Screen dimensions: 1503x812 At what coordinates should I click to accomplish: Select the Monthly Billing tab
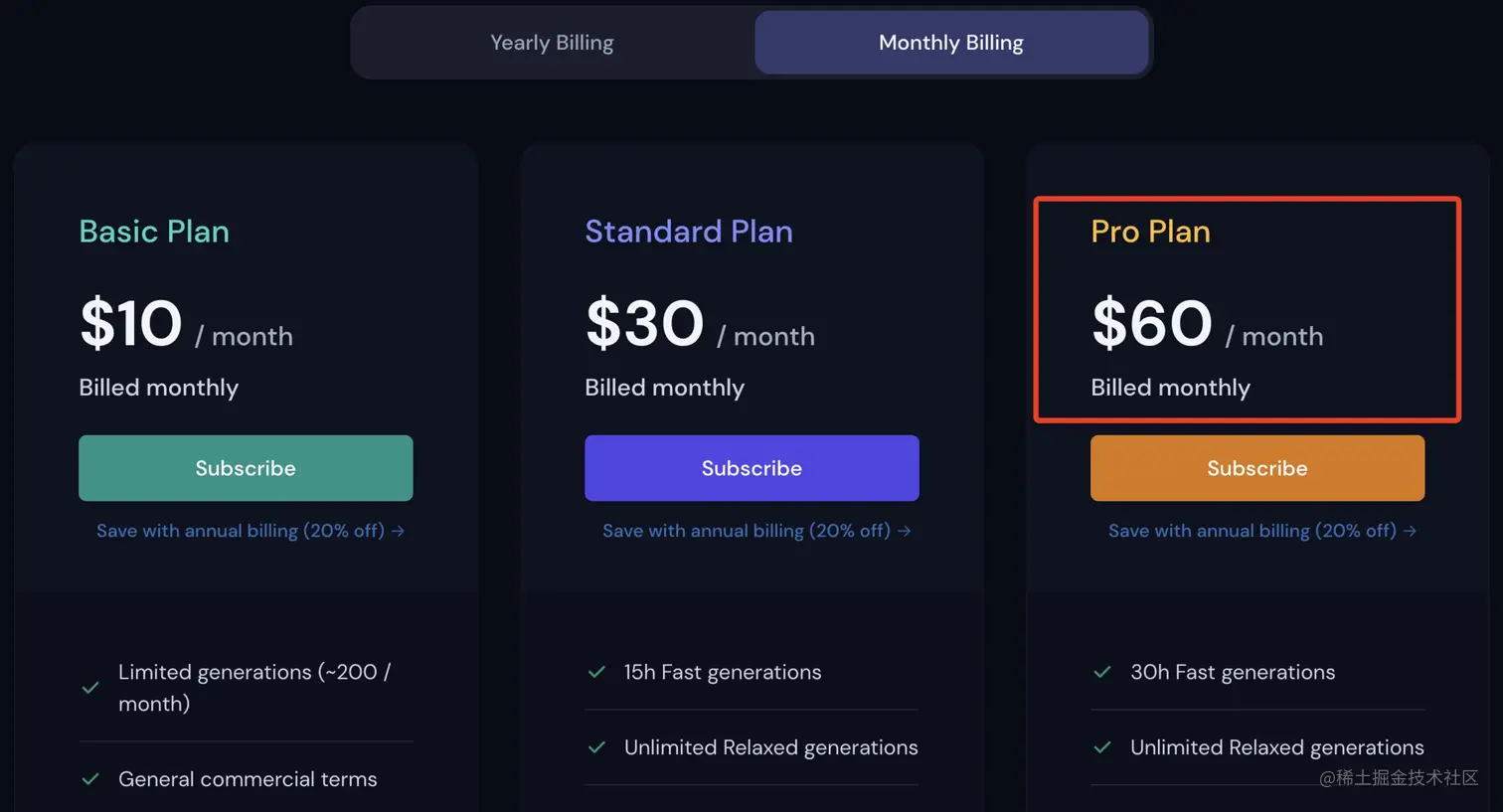pyautogui.click(x=950, y=43)
